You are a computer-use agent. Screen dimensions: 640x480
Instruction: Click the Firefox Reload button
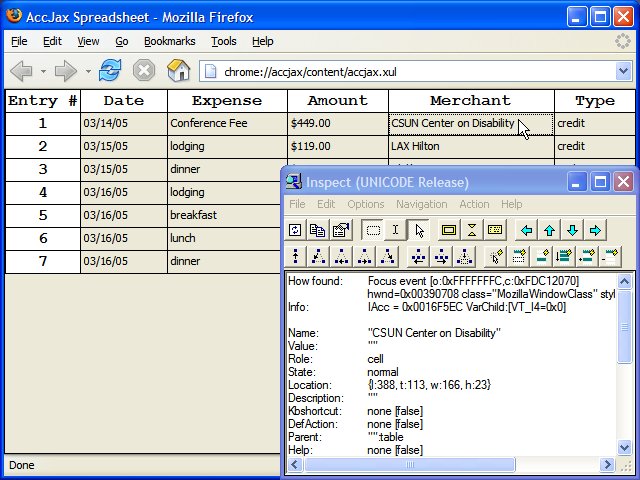point(110,71)
